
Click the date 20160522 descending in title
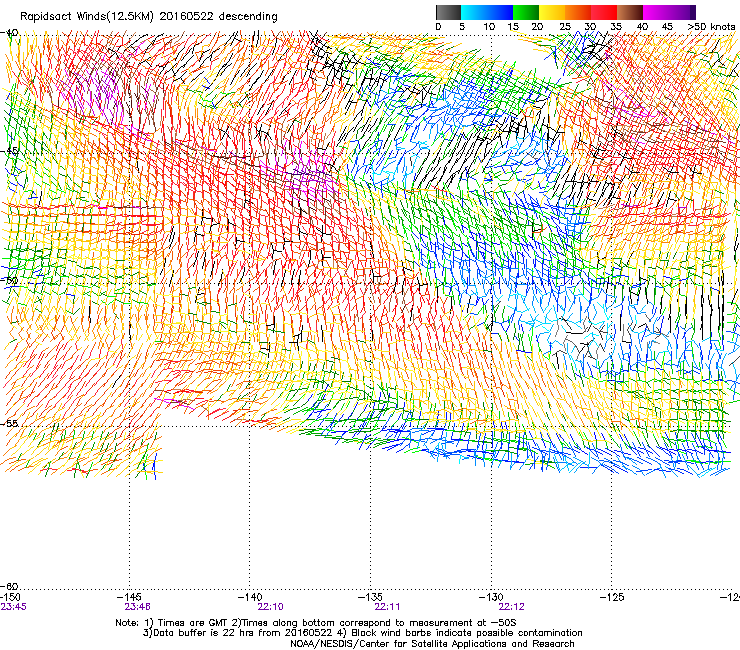coord(219,17)
